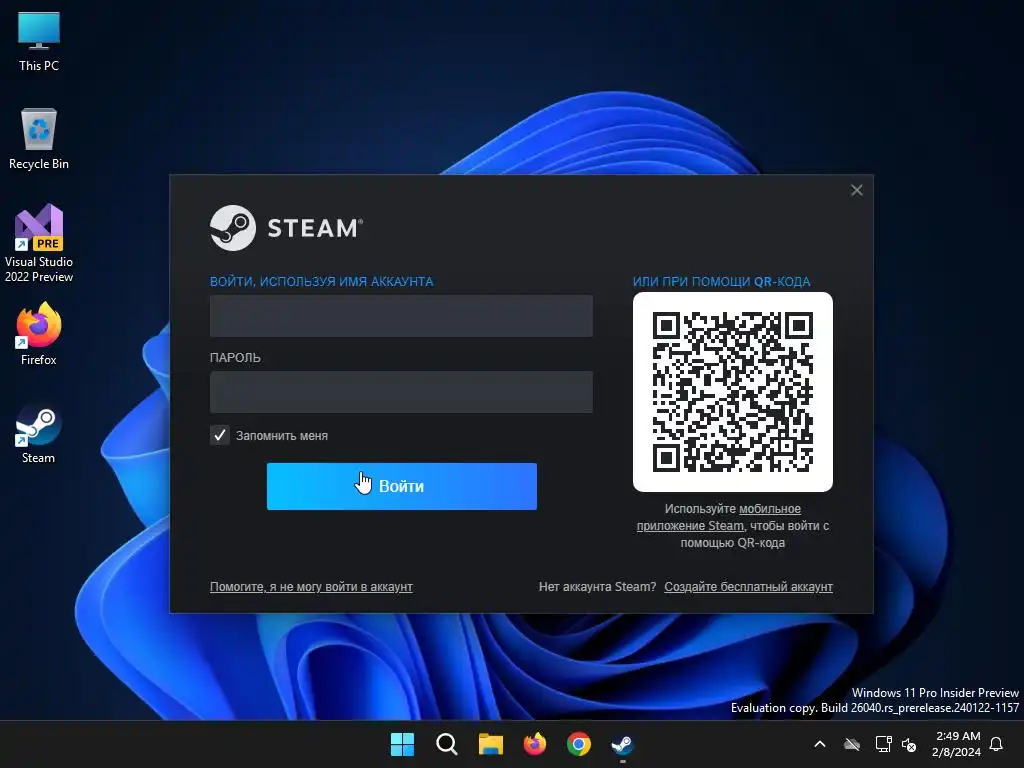Screen dimensions: 1024x768
Task: Click "ИЛИ ПРИ ПОМОЩИ QR-КОДА" heading
Action: [722, 281]
